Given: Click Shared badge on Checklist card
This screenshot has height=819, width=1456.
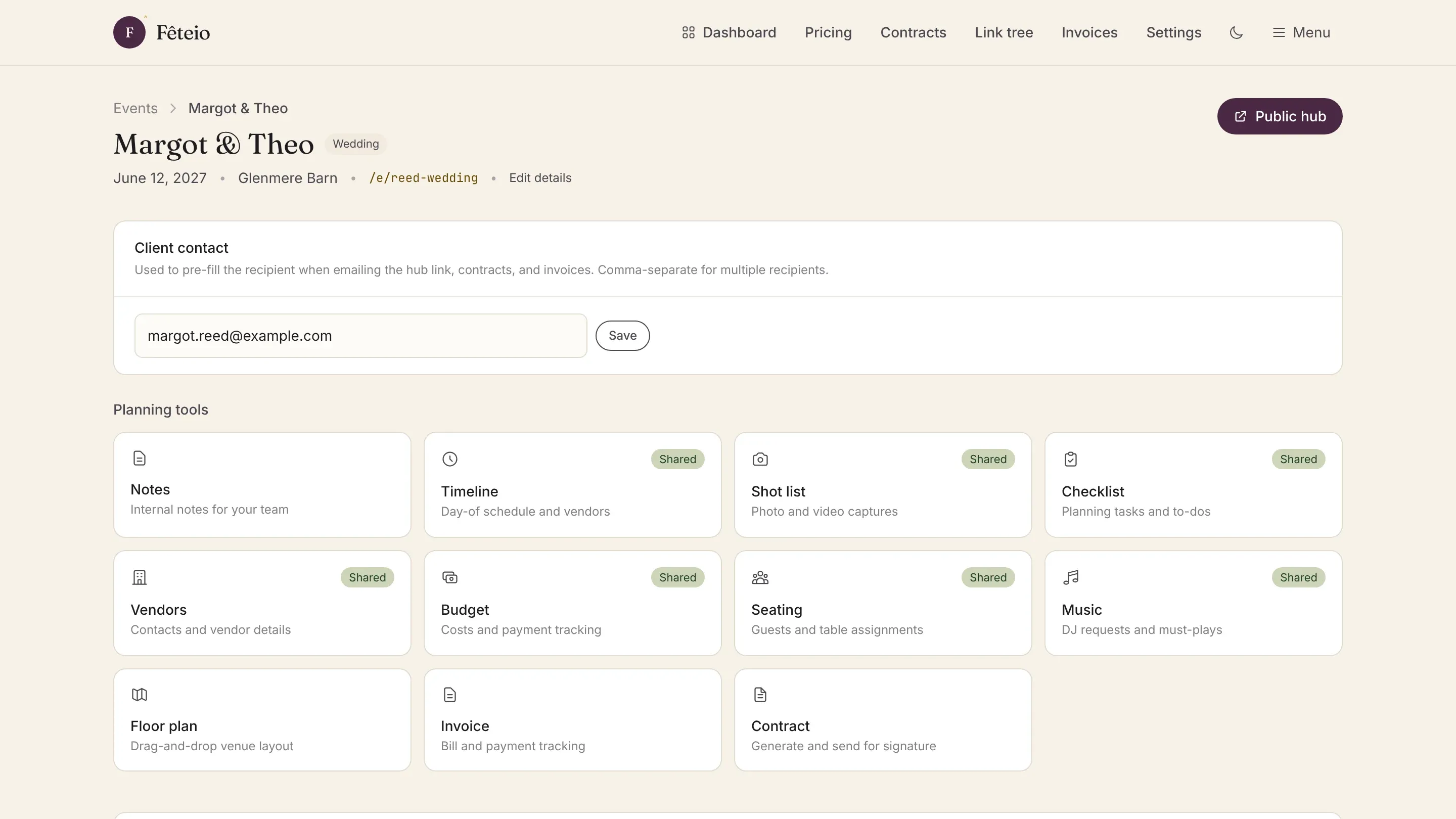Looking at the screenshot, I should pyautogui.click(x=1298, y=459).
